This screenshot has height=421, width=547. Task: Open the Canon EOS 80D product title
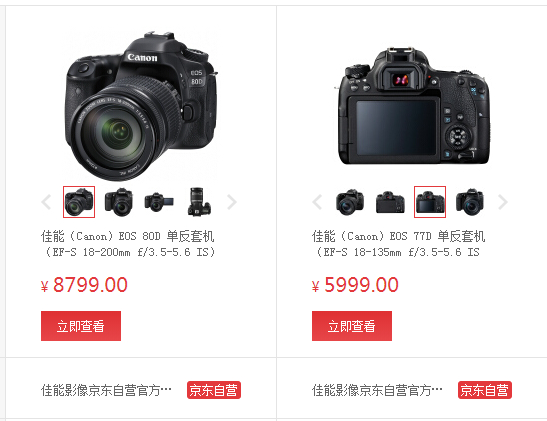(128, 244)
